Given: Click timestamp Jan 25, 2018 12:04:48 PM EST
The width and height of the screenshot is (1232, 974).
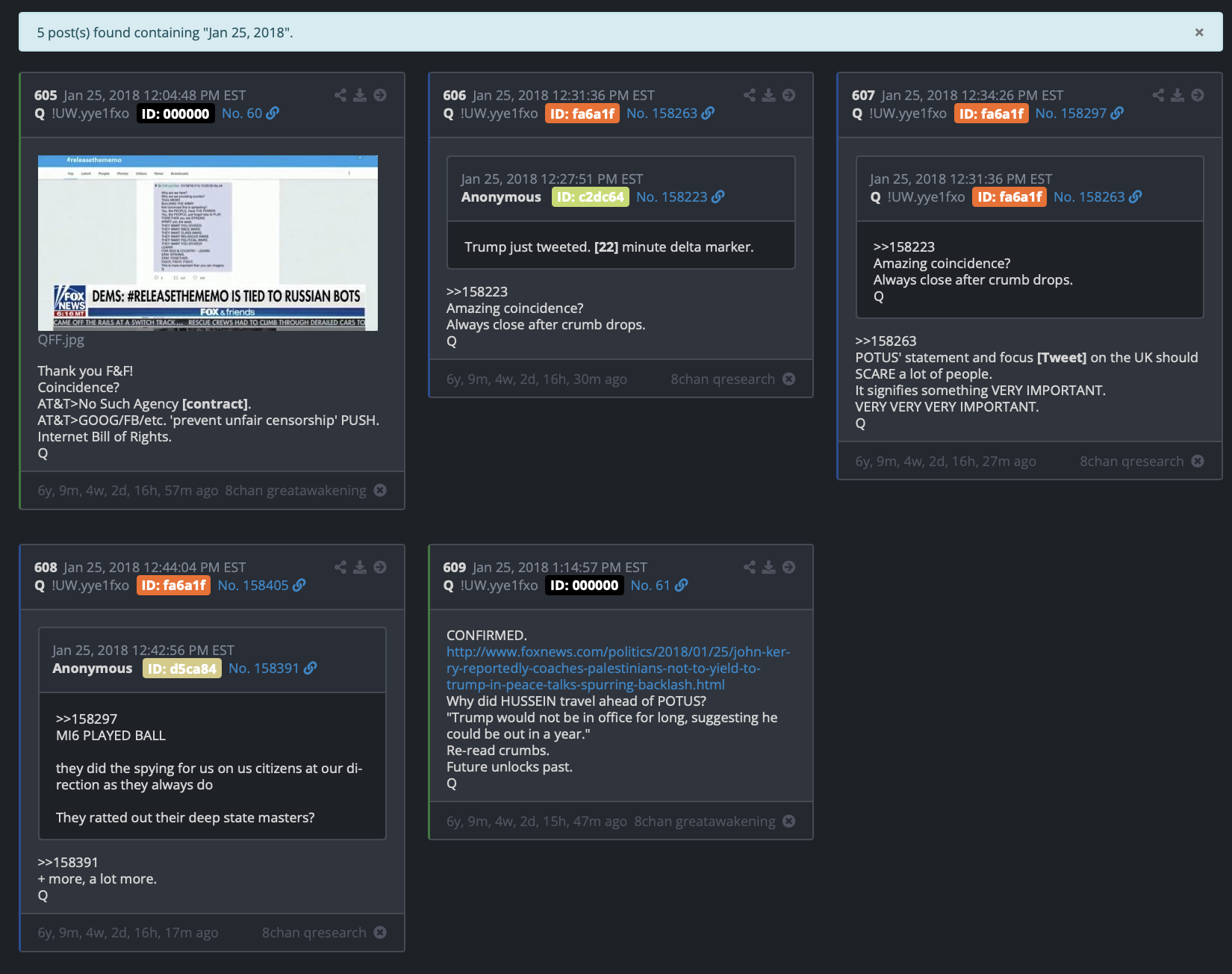Looking at the screenshot, I should pyautogui.click(x=155, y=96).
